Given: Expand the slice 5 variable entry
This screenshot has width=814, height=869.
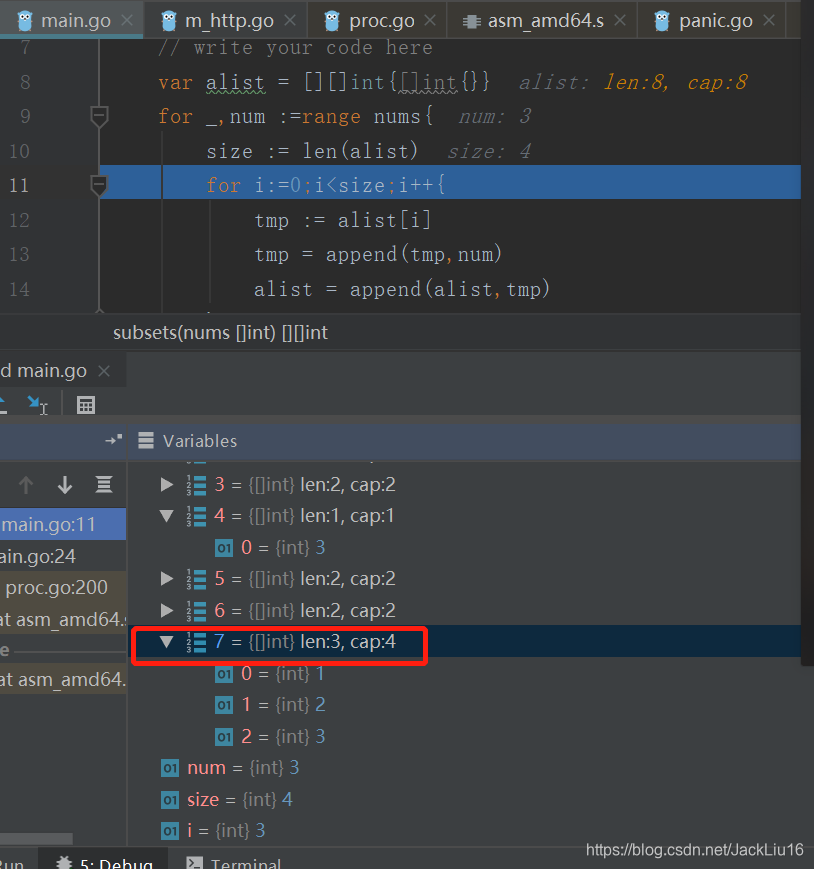Looking at the screenshot, I should pos(166,580).
